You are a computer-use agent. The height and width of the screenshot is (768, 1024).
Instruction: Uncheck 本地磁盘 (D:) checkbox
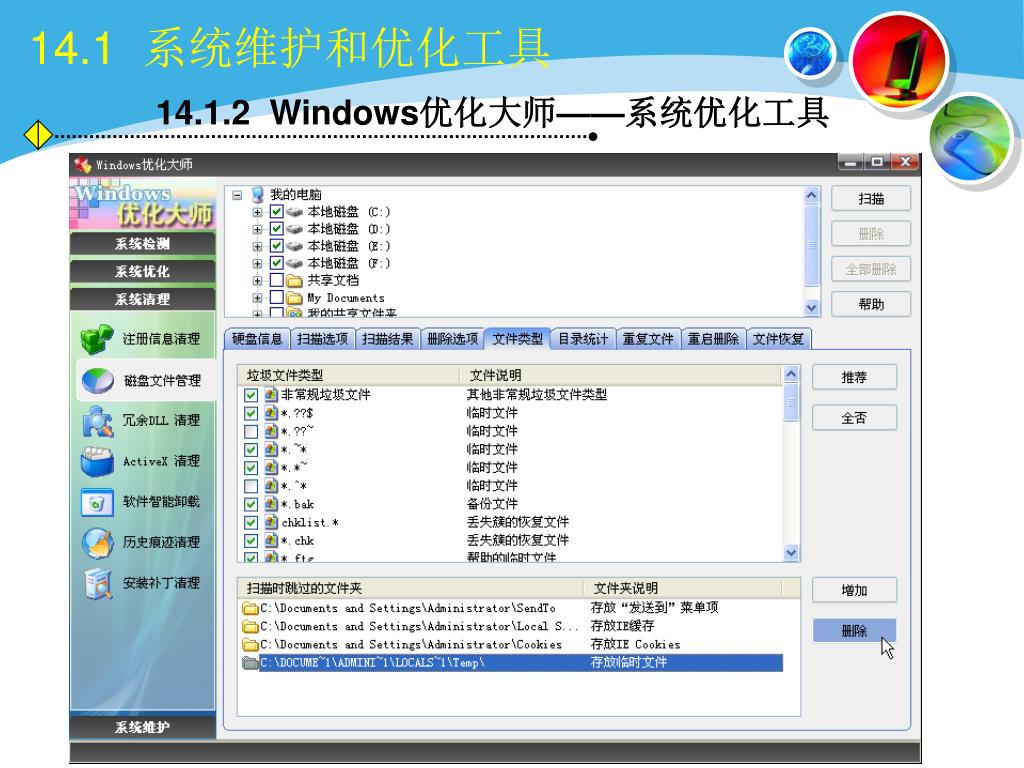276,229
